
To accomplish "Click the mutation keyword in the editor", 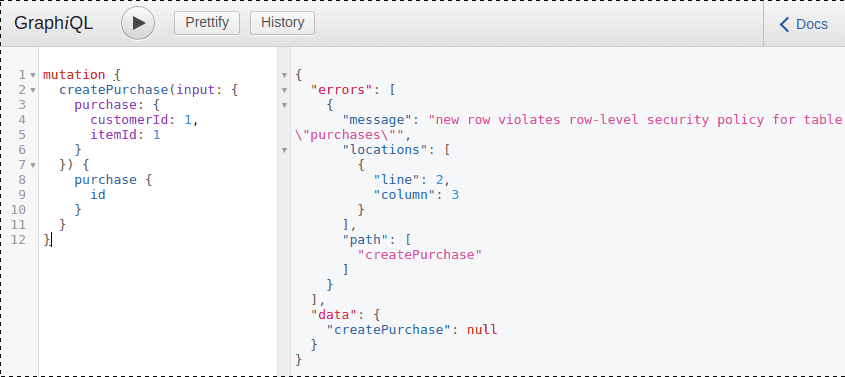I will pyautogui.click(x=74, y=75).
